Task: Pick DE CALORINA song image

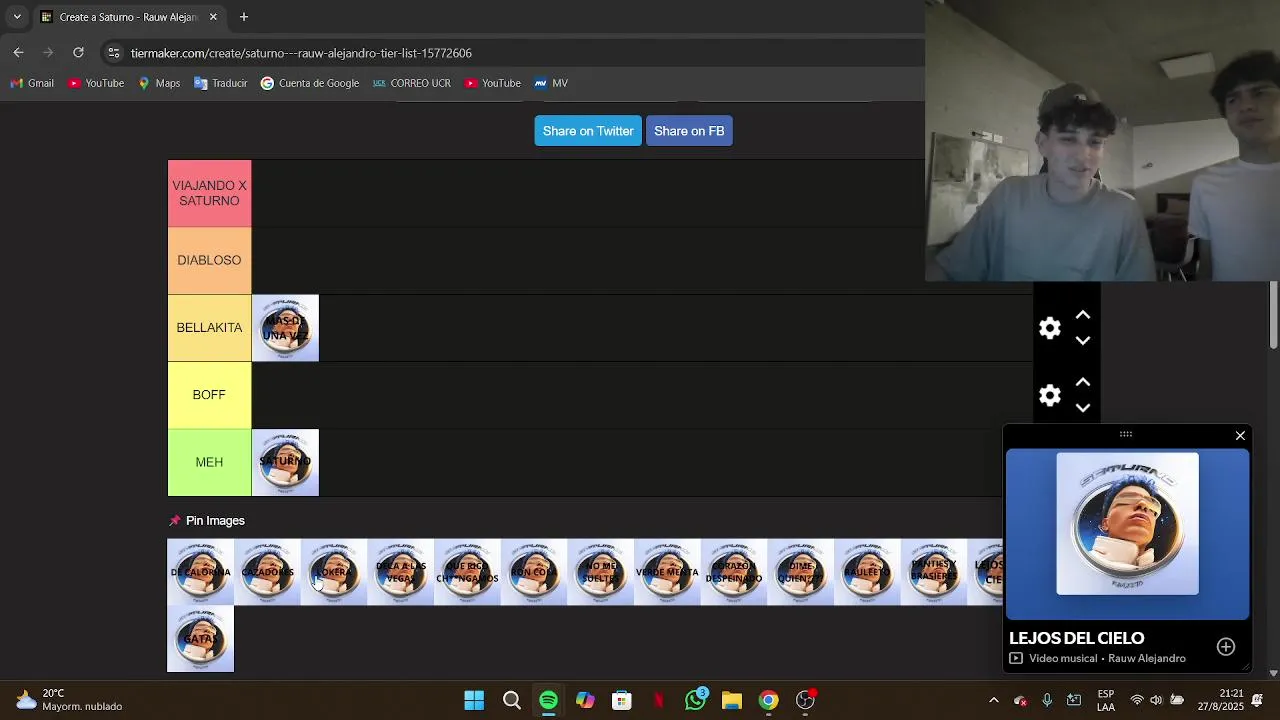Action: (x=200, y=572)
